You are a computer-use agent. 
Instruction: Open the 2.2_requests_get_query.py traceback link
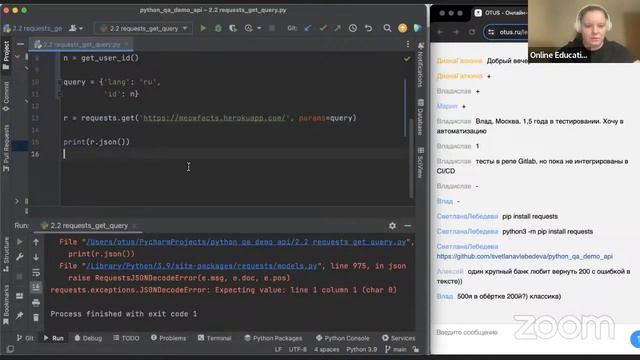[246, 242]
